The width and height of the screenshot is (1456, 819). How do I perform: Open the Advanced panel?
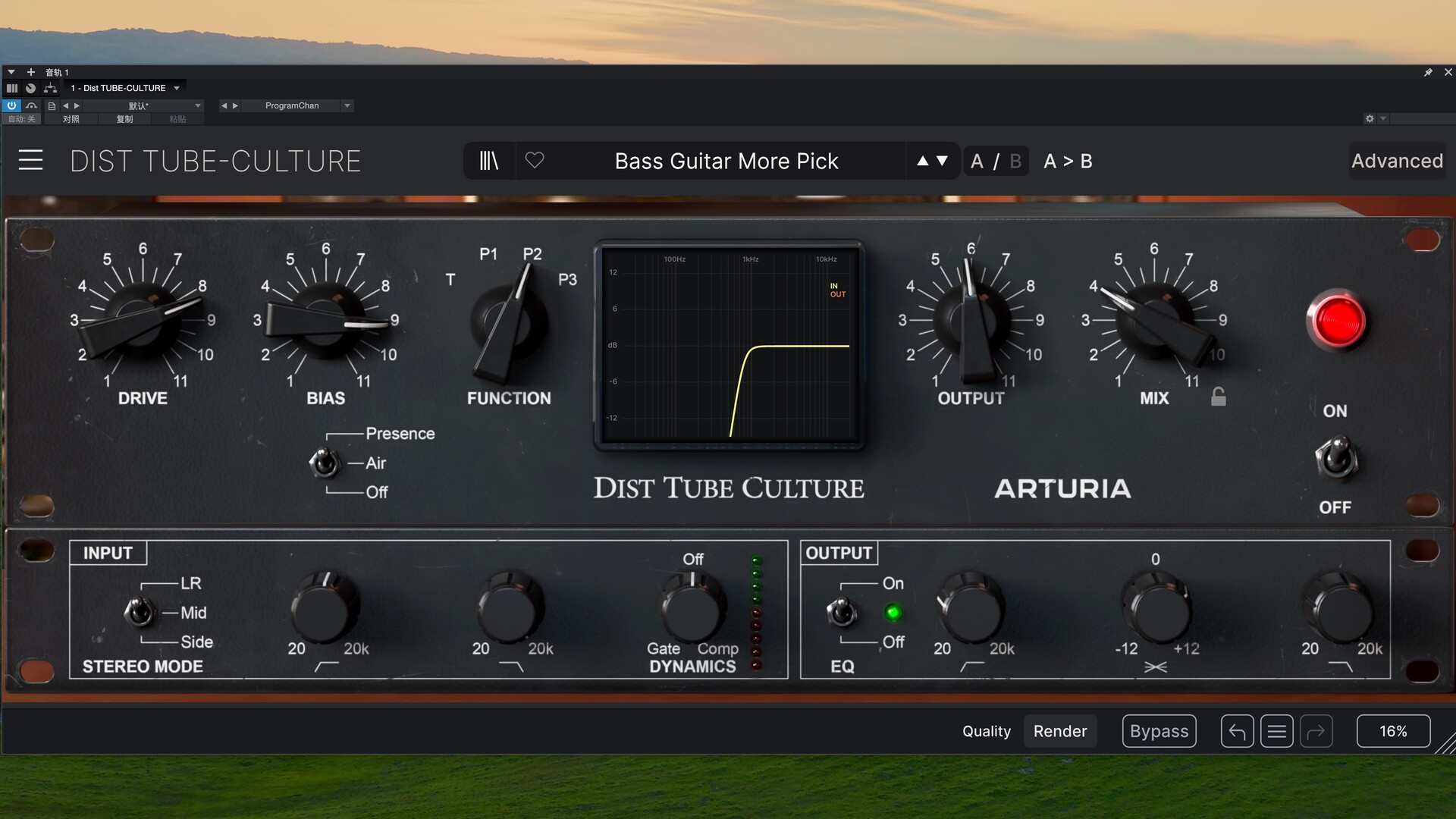click(x=1397, y=161)
